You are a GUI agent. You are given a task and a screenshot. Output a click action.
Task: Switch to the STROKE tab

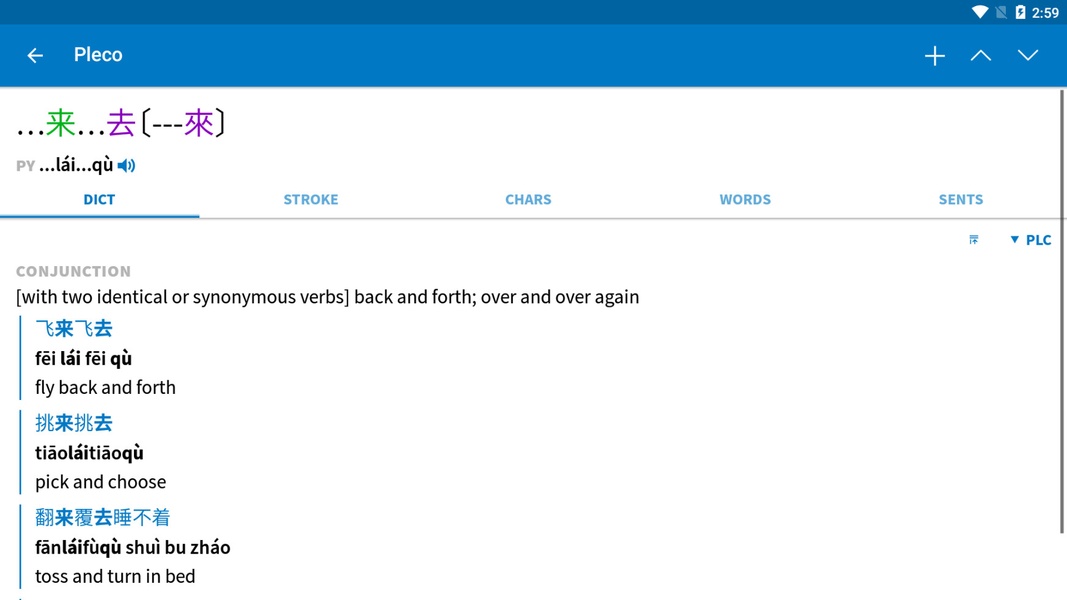pyautogui.click(x=311, y=199)
